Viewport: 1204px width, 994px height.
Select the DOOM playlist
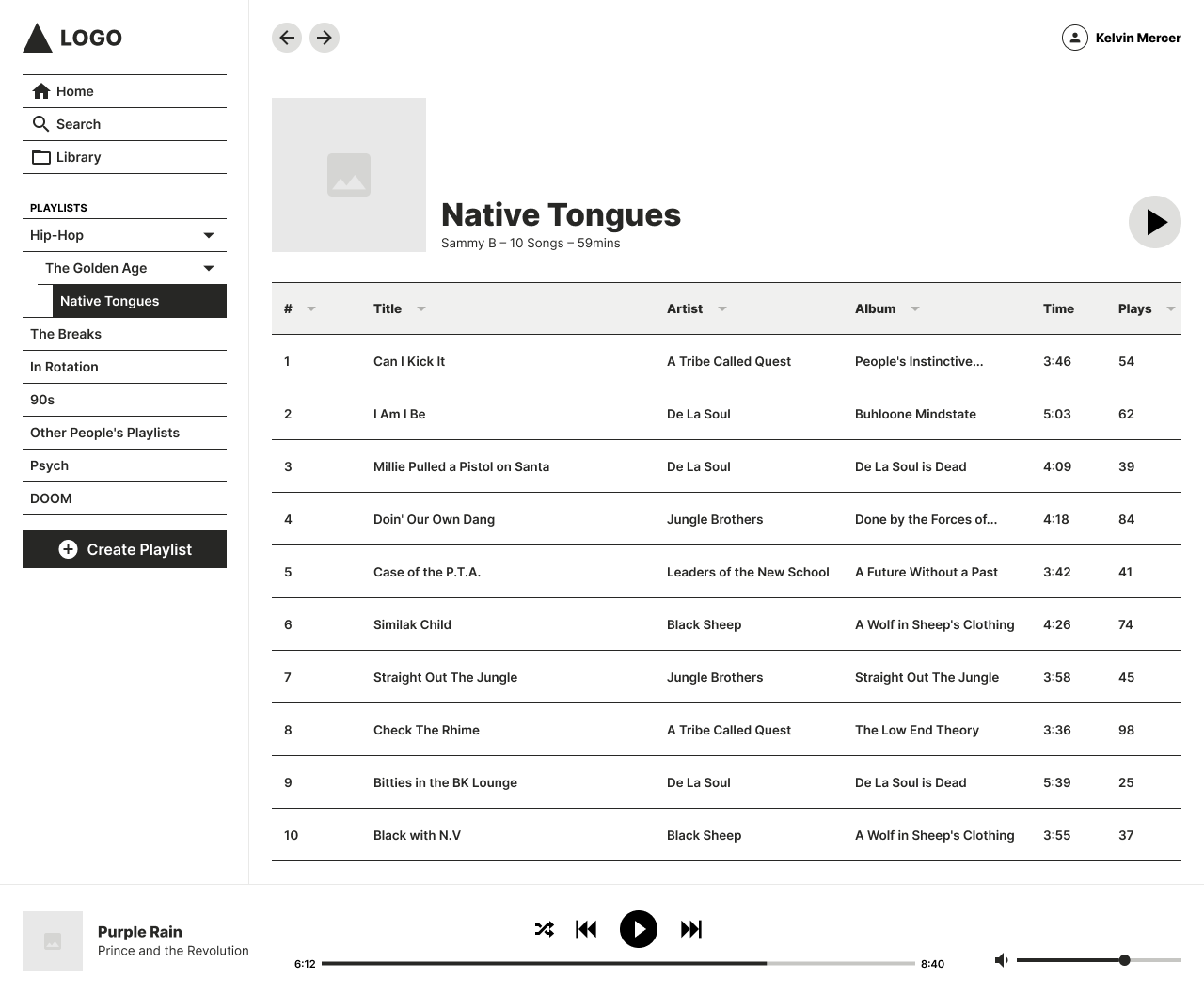click(x=124, y=498)
